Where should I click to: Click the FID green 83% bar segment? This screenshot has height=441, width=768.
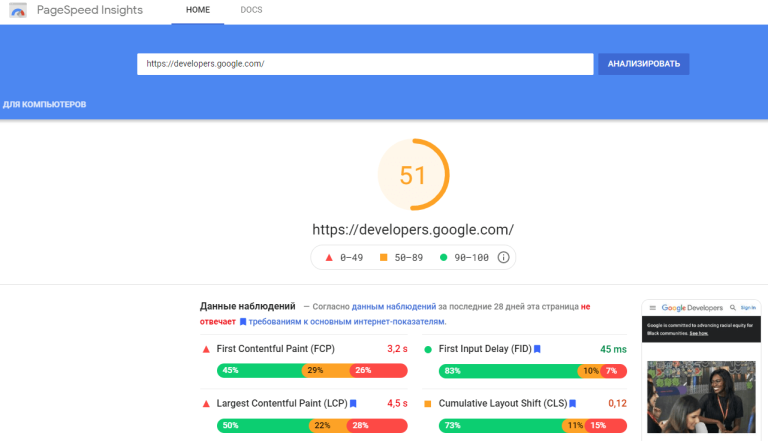(x=509, y=371)
